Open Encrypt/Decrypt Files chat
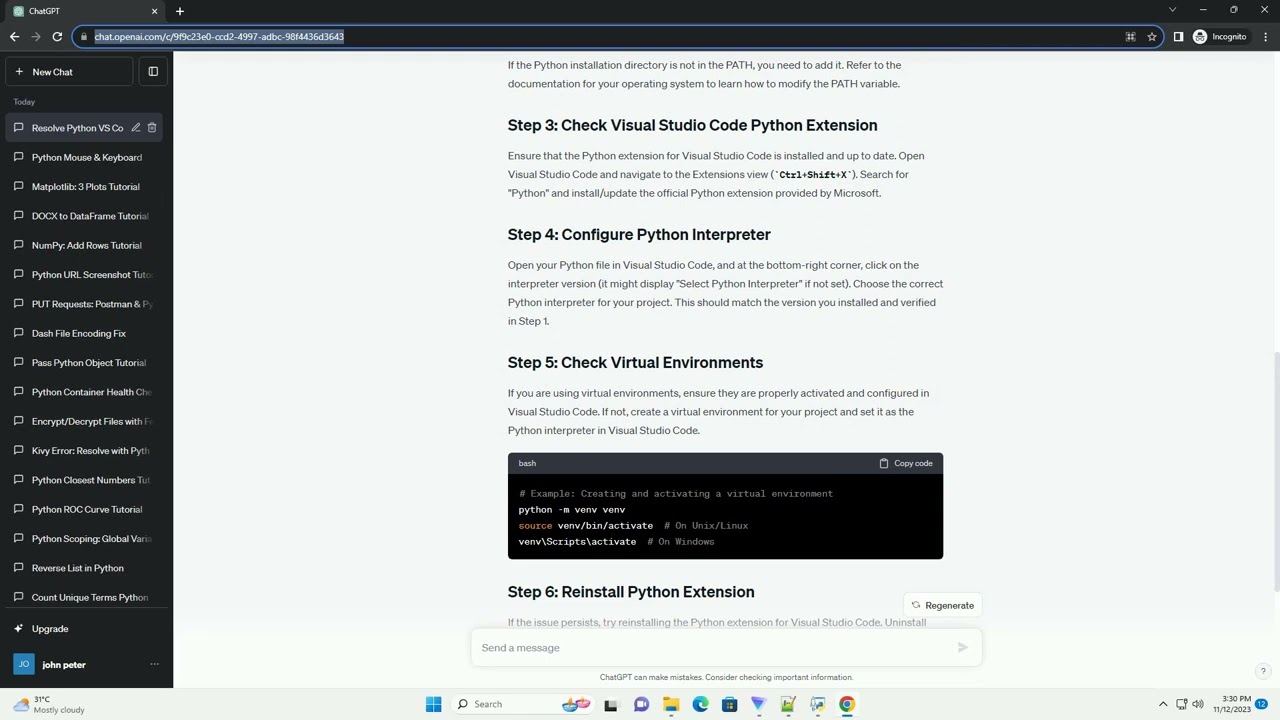The height and width of the screenshot is (720, 1280). pos(86,421)
